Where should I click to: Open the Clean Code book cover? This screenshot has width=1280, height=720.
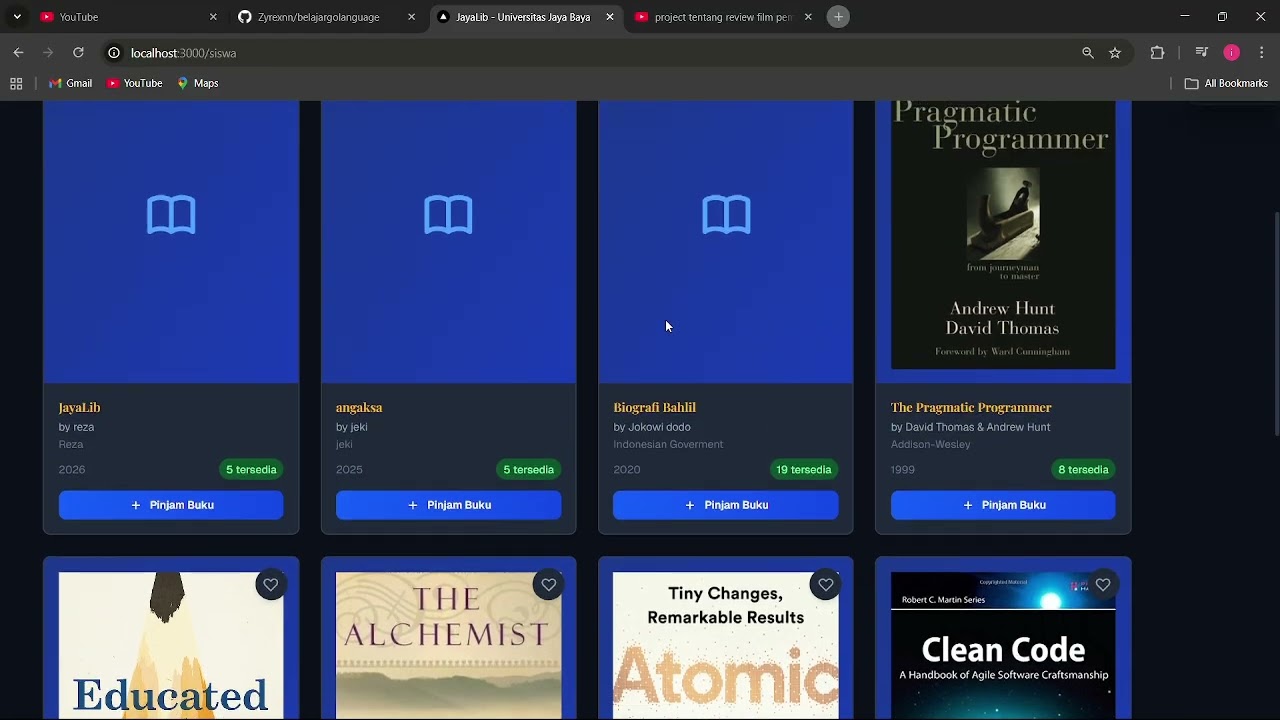(x=1003, y=645)
